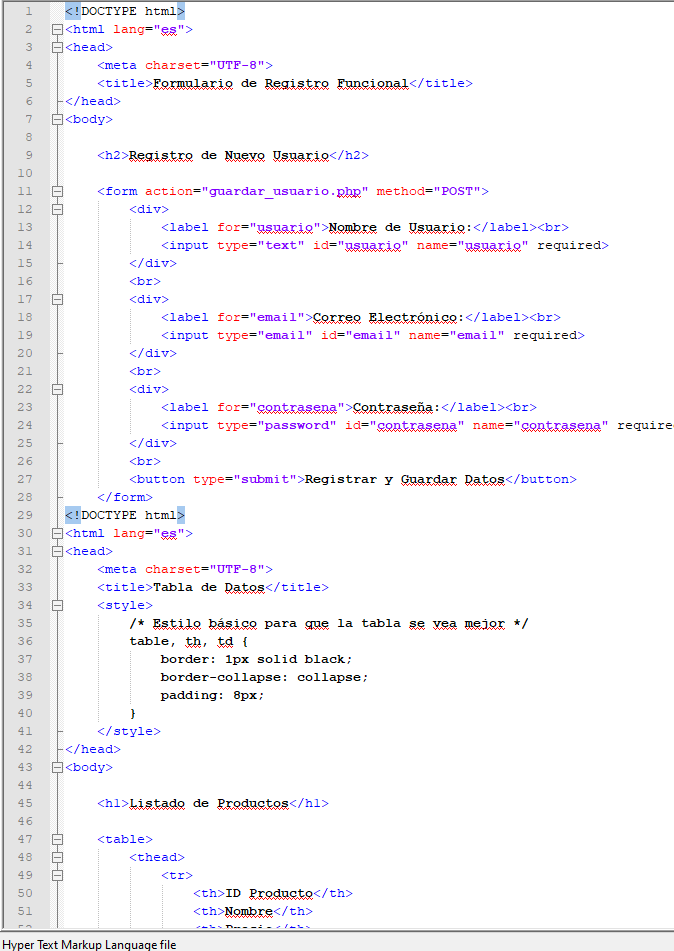This screenshot has width=674, height=951.
Task: Click the "Registrar y Guardar Datos" button text
Action: coord(404,479)
